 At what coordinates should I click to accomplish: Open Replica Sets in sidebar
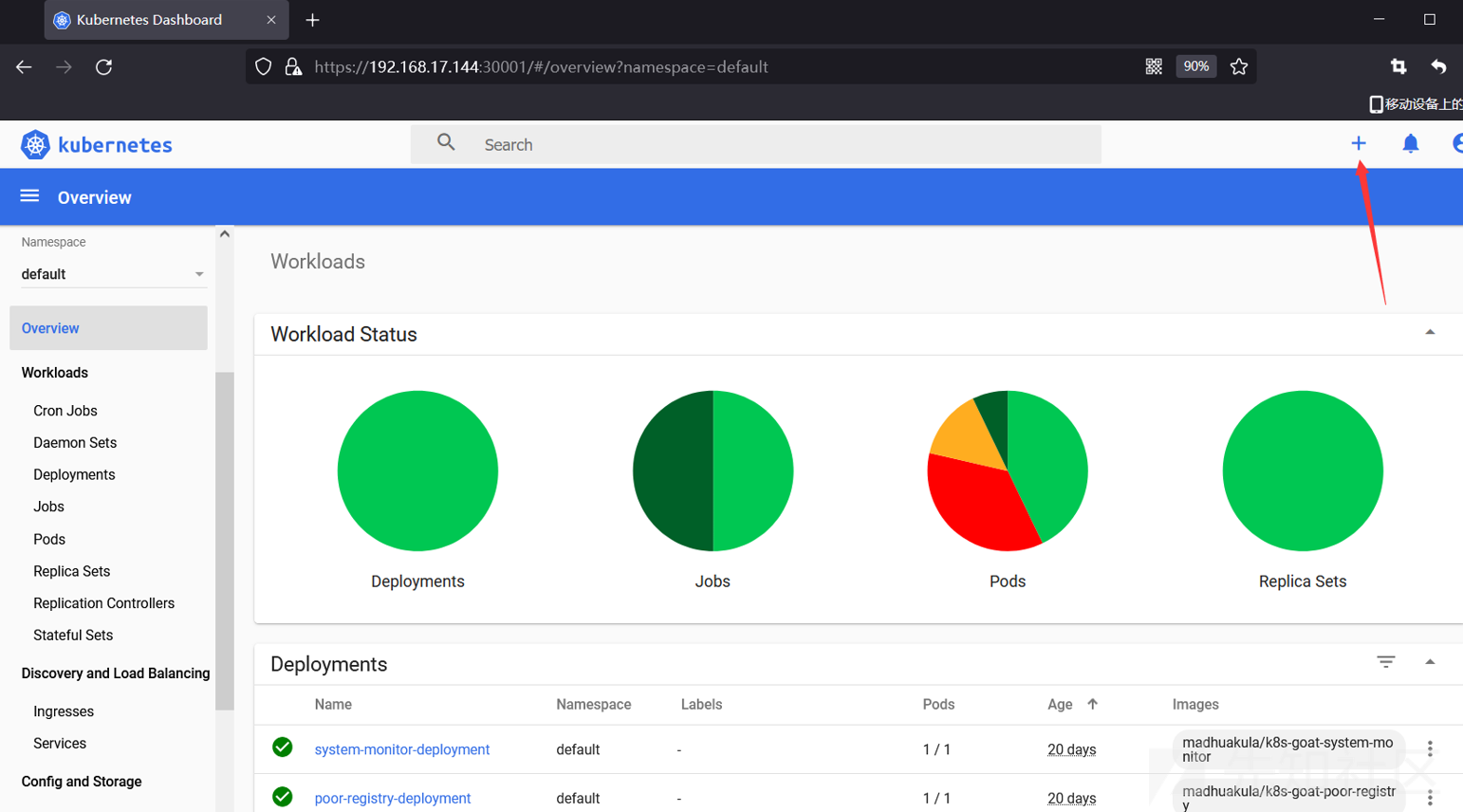click(x=71, y=571)
